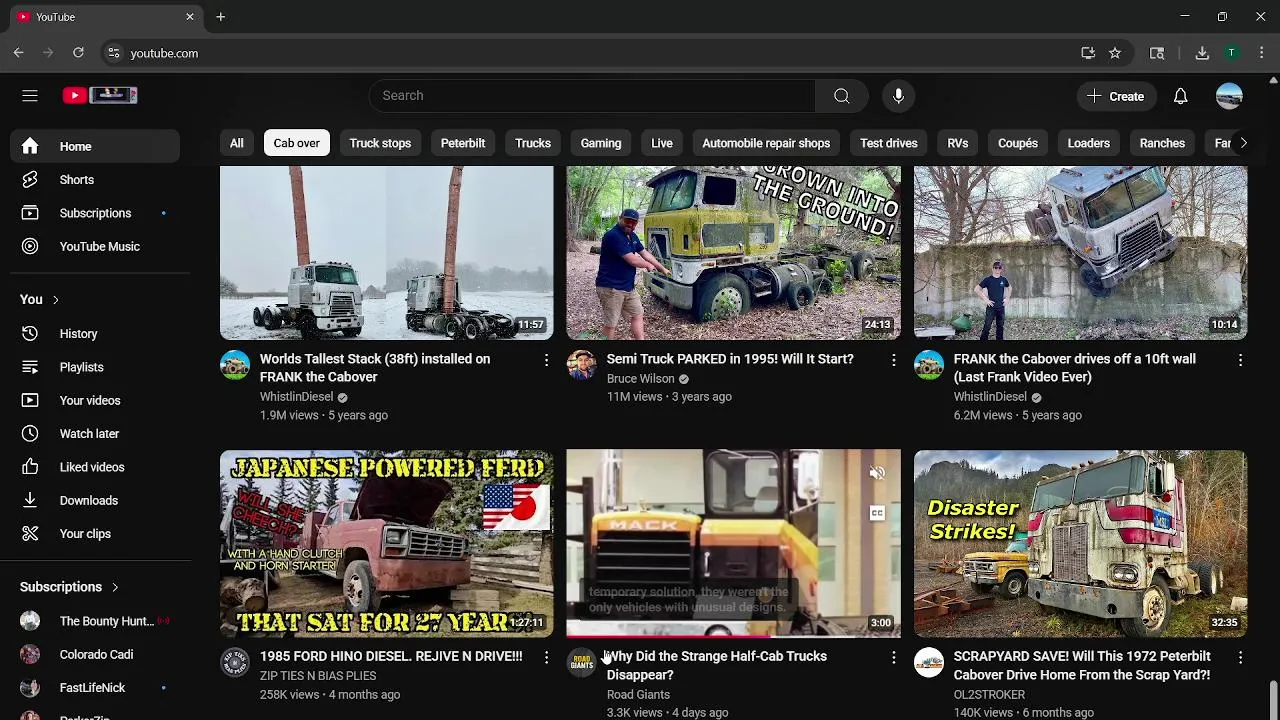
Task: Open the notifications bell
Action: (1180, 96)
